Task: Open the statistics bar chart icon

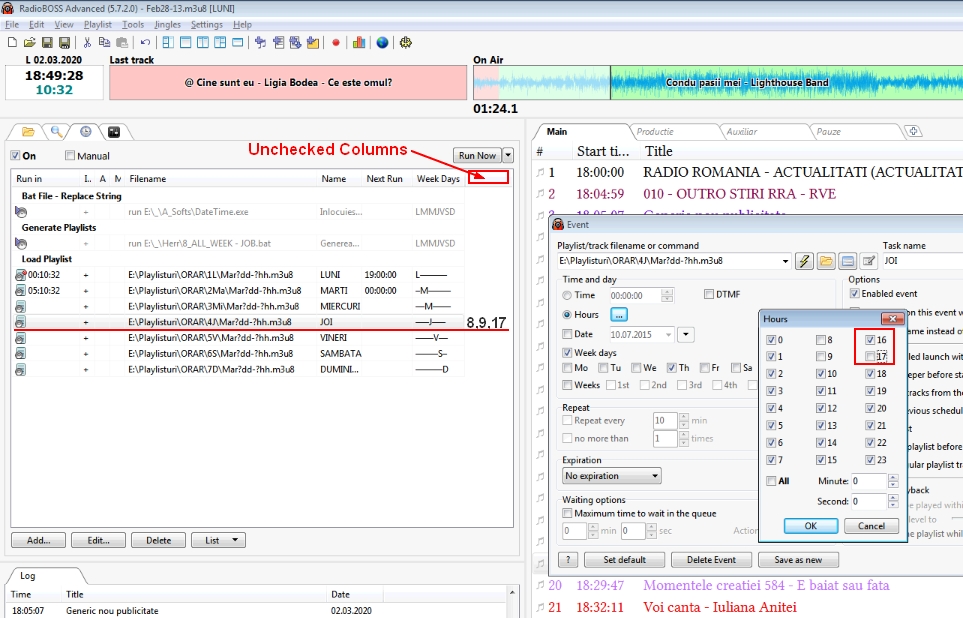Action: pyautogui.click(x=359, y=43)
